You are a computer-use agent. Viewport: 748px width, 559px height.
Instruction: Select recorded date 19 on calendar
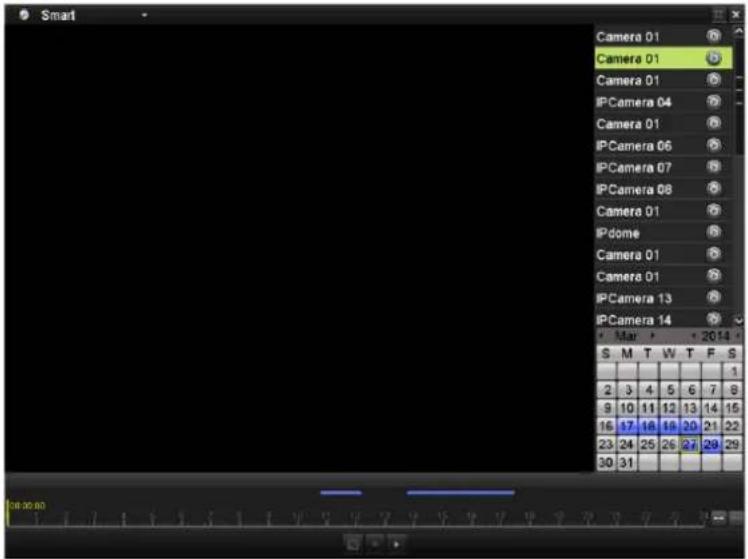point(669,426)
